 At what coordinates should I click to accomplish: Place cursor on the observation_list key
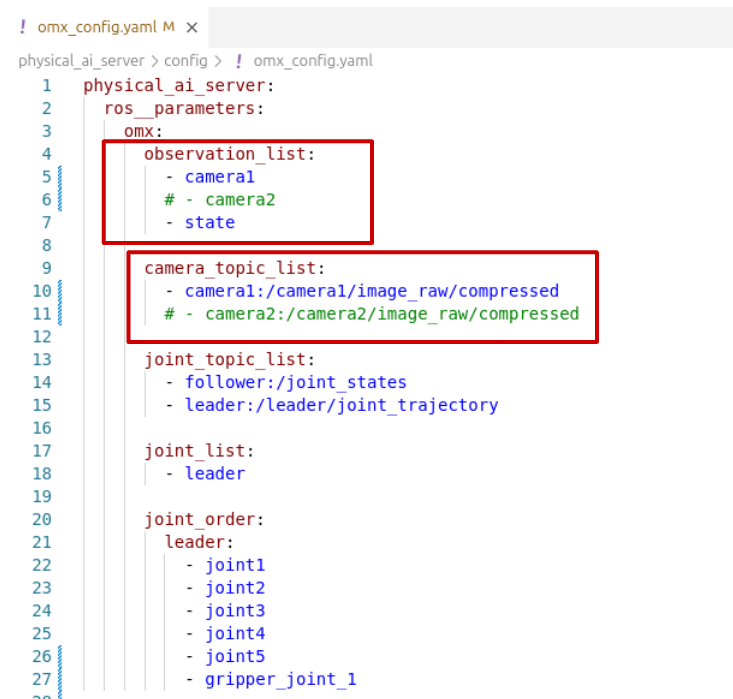coord(228,154)
